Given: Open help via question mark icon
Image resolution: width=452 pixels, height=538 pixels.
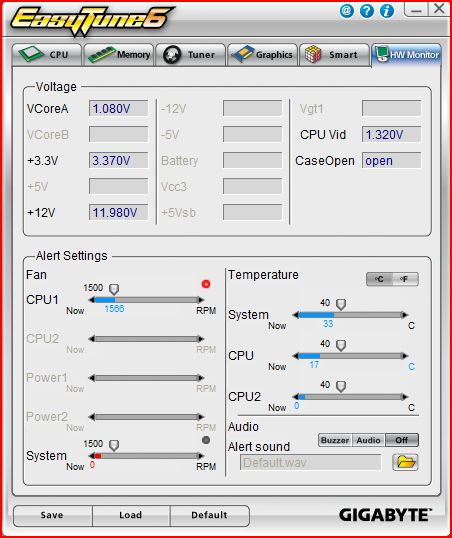Looking at the screenshot, I should pos(367,11).
